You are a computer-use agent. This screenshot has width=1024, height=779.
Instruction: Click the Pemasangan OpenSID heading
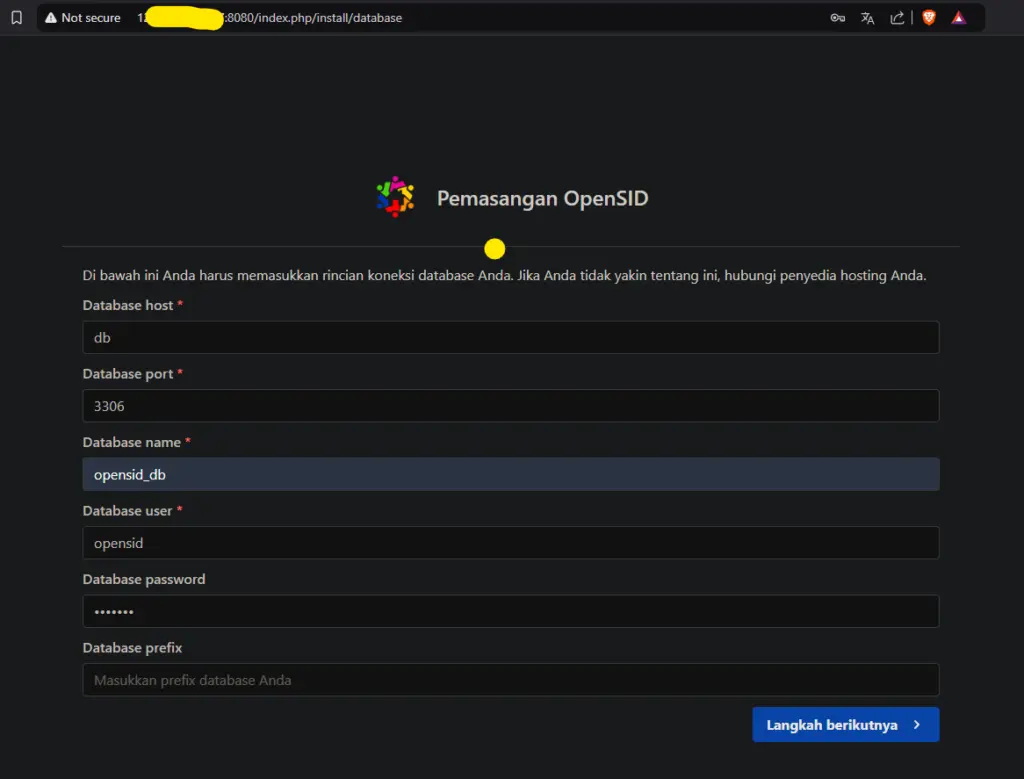coord(542,199)
